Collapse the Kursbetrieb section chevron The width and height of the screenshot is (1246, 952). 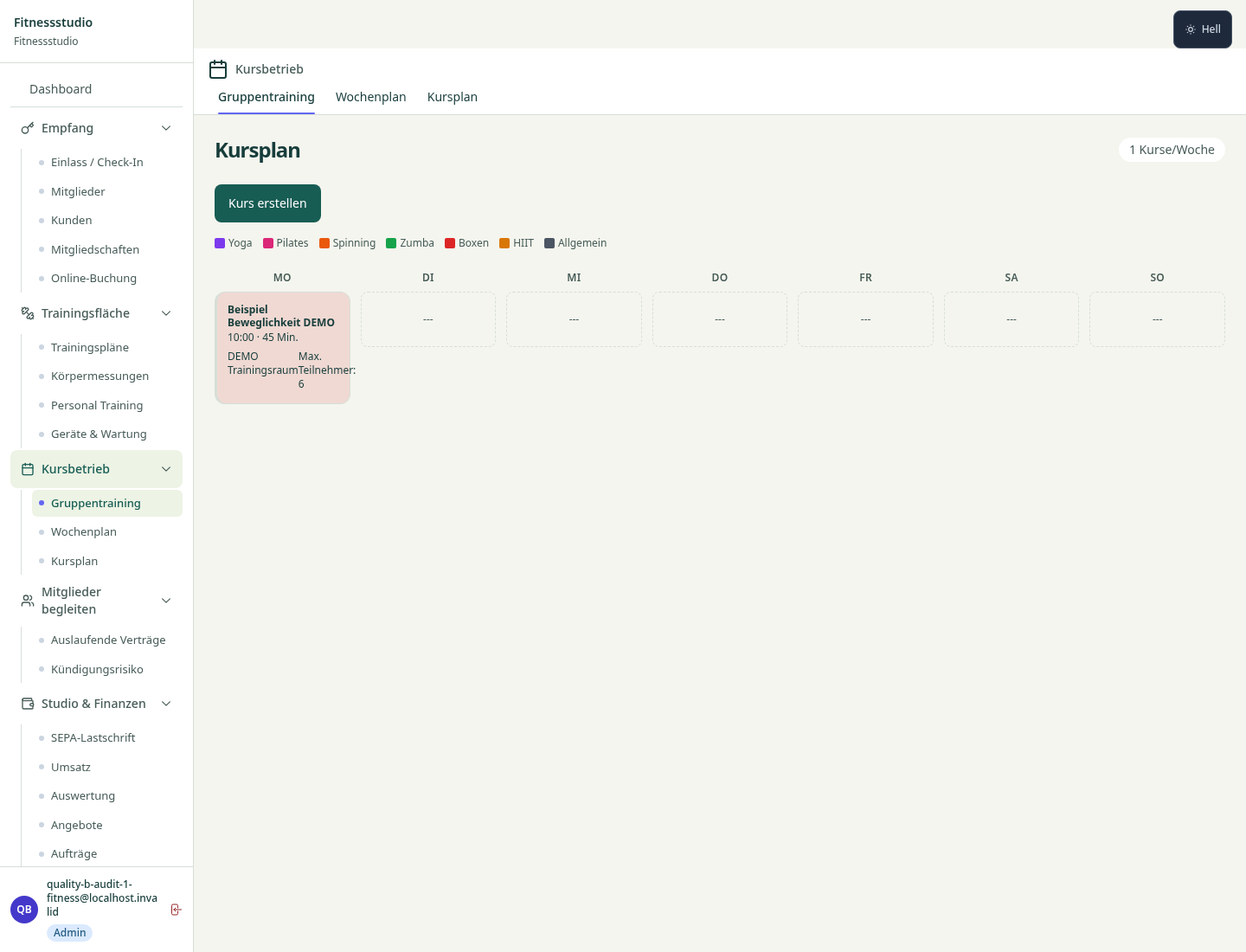click(x=166, y=469)
